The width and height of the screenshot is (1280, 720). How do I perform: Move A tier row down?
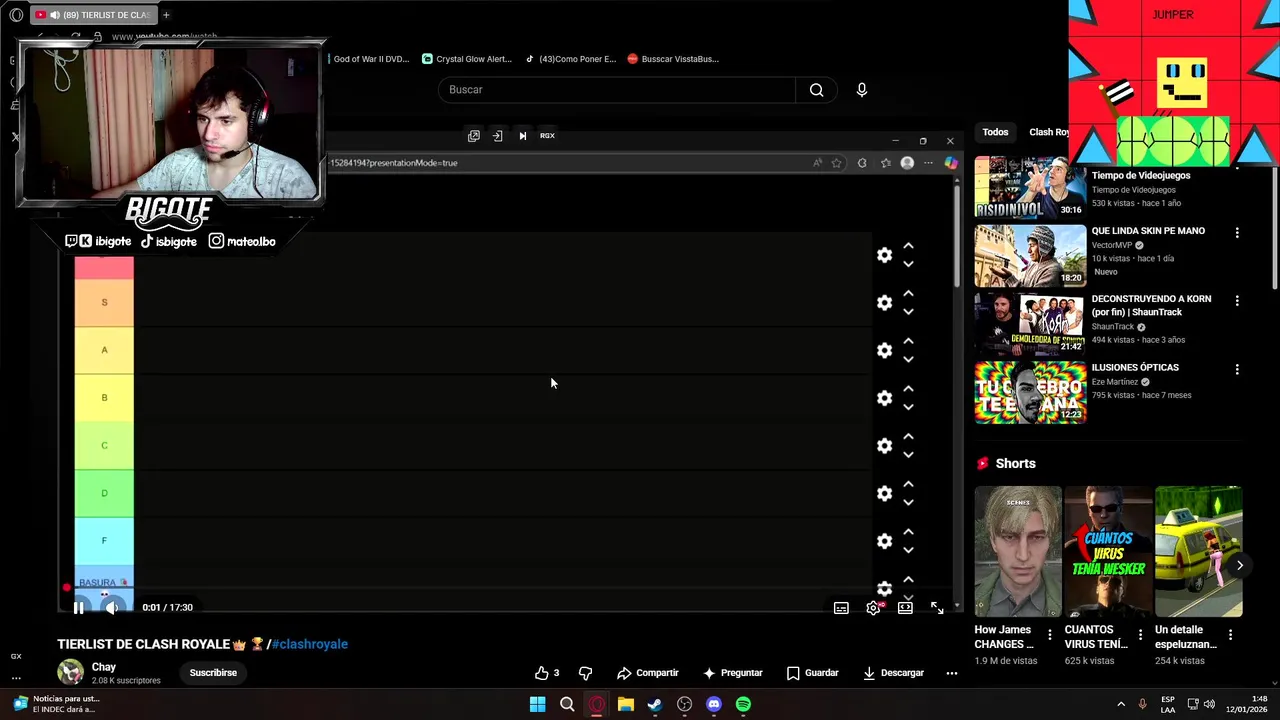pos(908,360)
